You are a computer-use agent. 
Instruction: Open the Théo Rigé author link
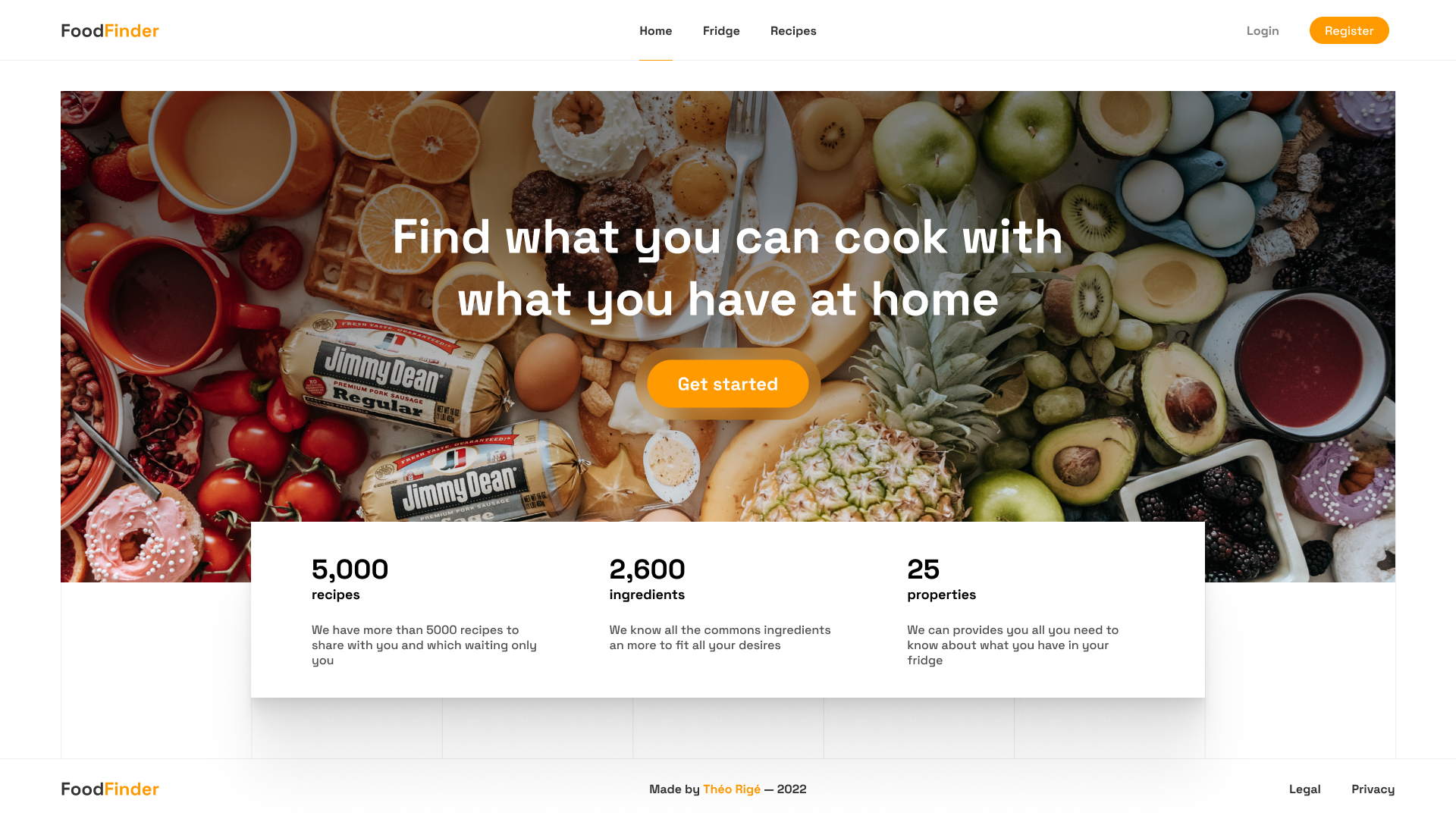coord(731,789)
